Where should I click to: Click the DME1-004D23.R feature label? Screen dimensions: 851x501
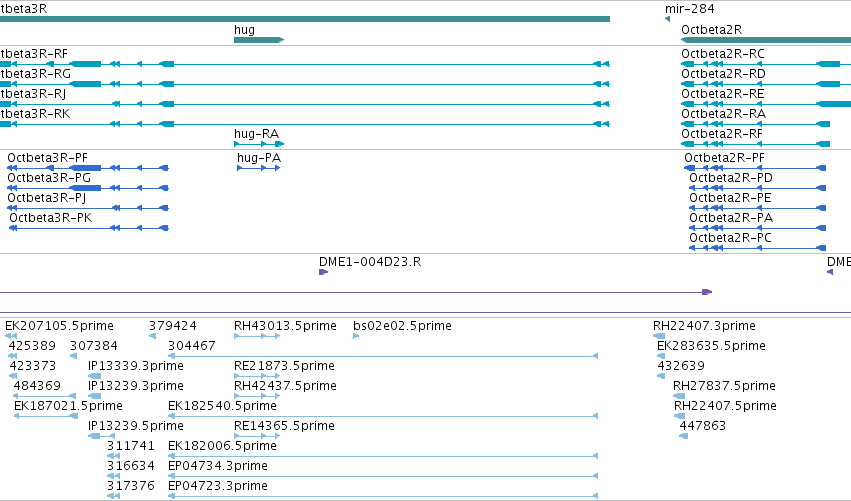tap(370, 262)
